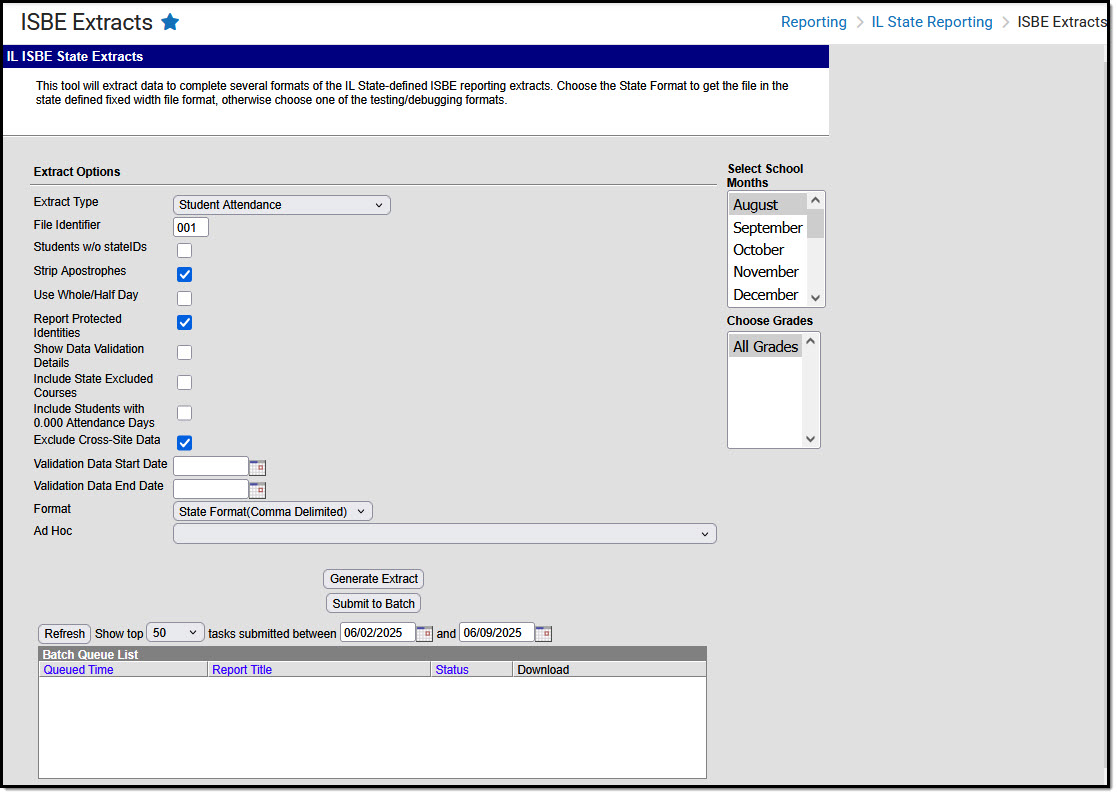
Task: Sort batch queue by Queued Time
Action: pos(78,670)
